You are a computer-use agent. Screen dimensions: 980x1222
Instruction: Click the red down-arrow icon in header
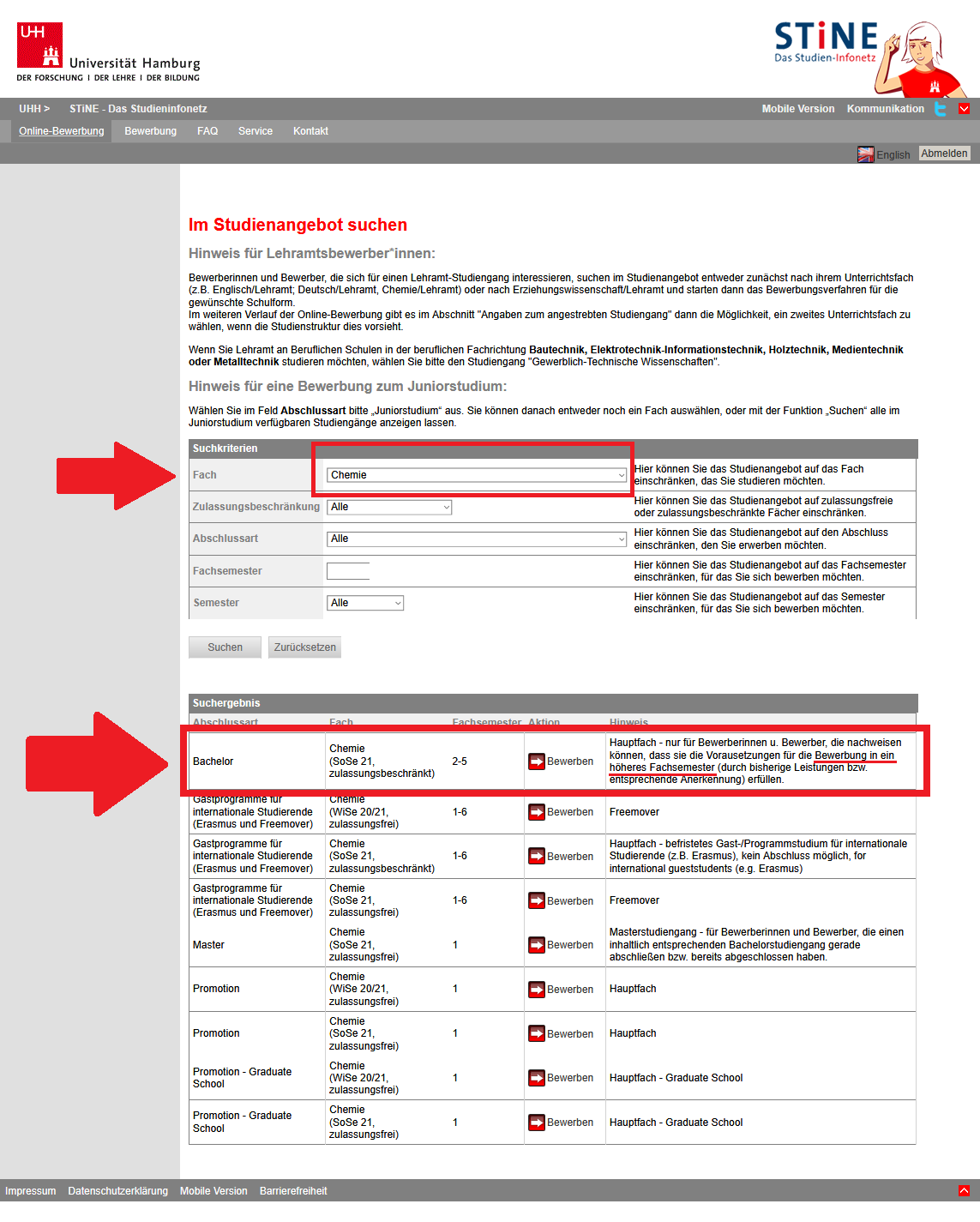(x=964, y=109)
